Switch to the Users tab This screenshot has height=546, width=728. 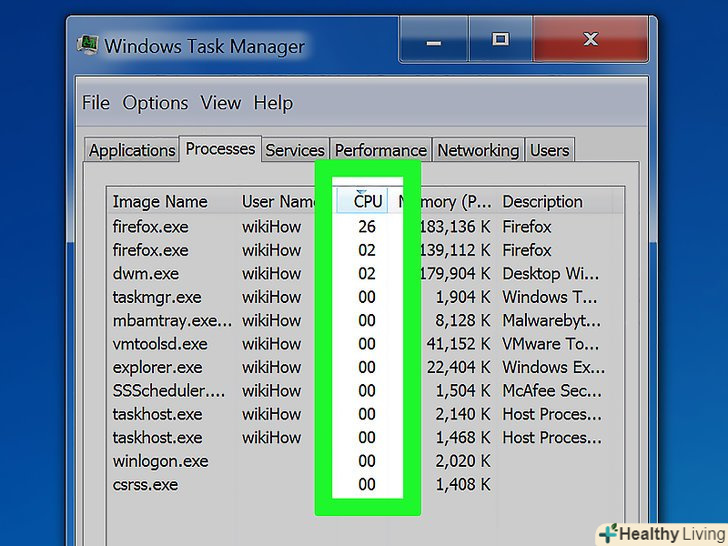(550, 150)
